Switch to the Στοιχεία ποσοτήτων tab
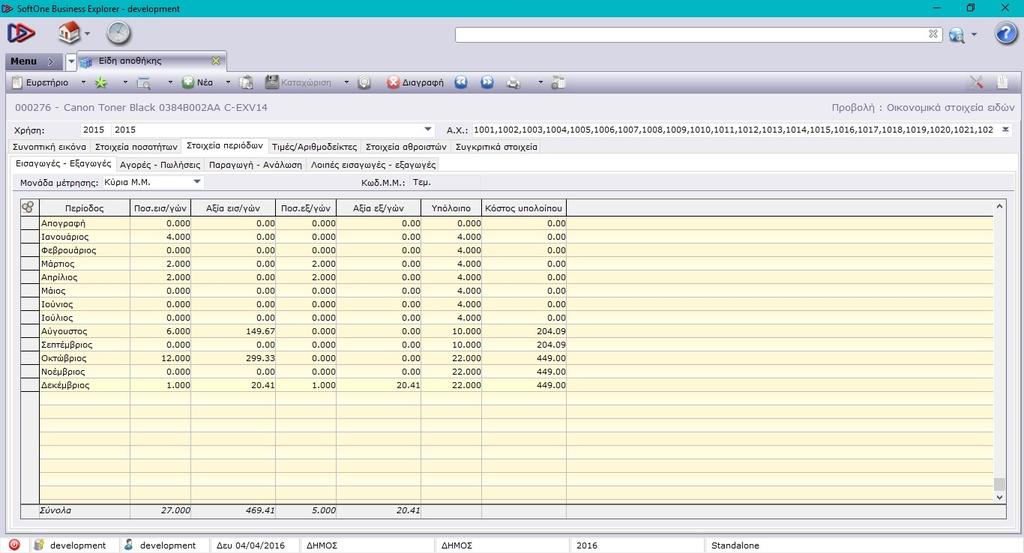Screen dimensions: 1024x553 pyautogui.click(x=136, y=147)
